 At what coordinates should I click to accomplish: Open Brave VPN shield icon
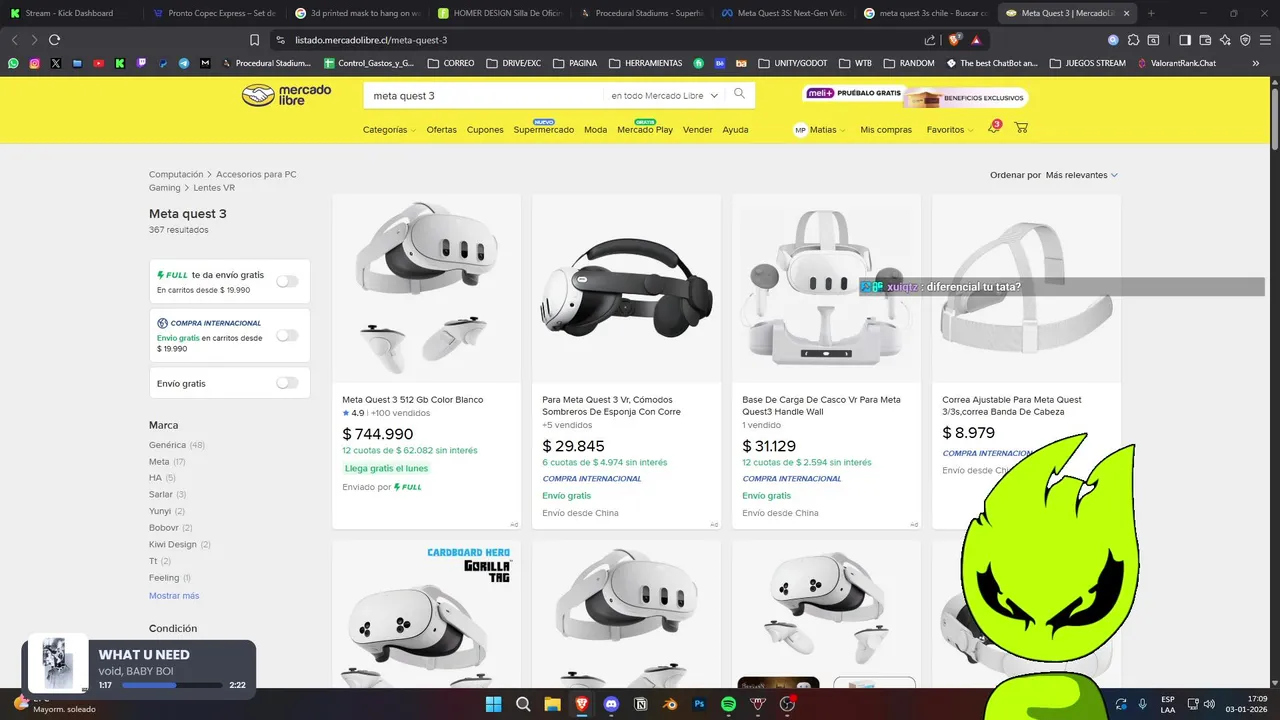click(1245, 40)
